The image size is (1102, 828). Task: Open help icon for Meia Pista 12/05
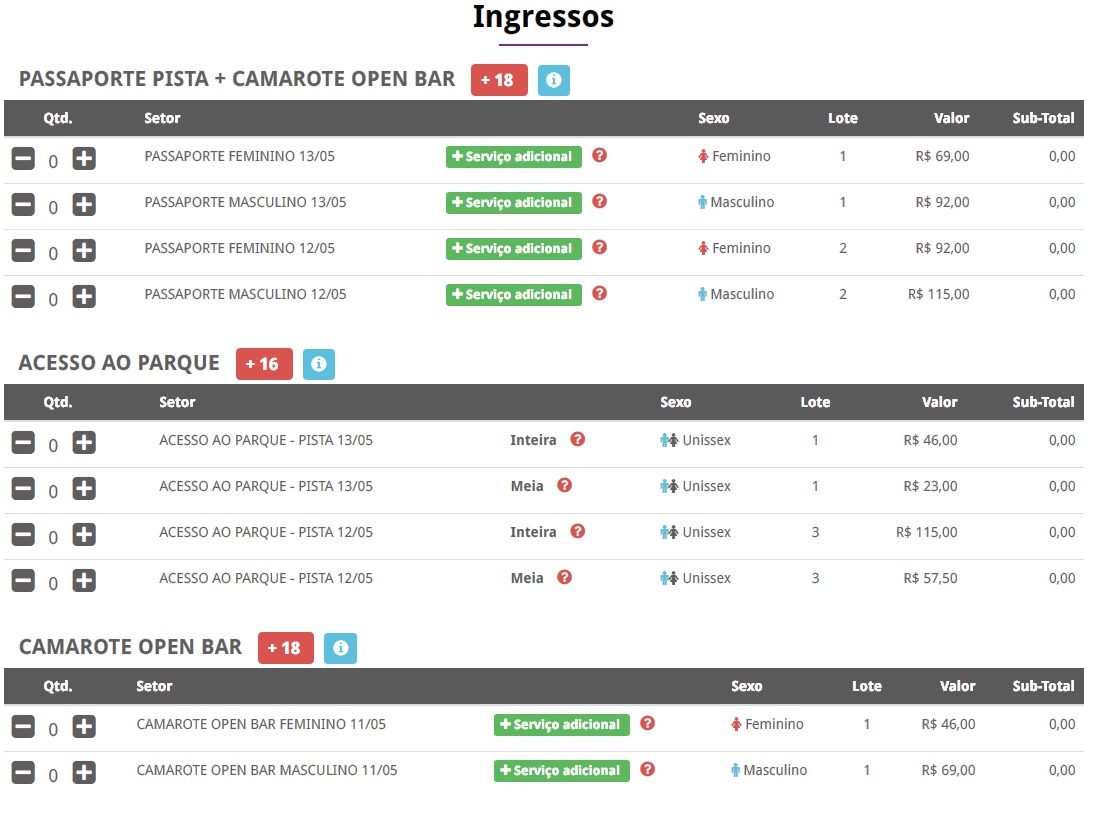coord(564,578)
